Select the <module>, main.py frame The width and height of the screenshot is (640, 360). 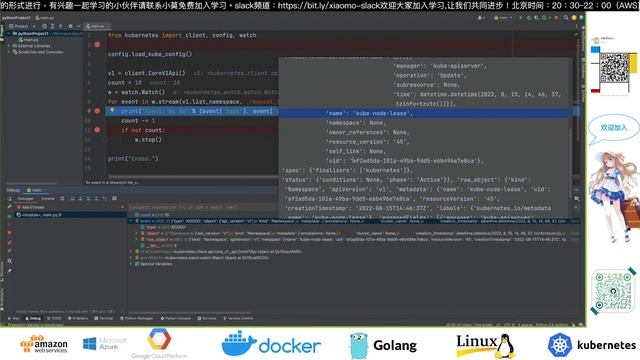point(71,215)
